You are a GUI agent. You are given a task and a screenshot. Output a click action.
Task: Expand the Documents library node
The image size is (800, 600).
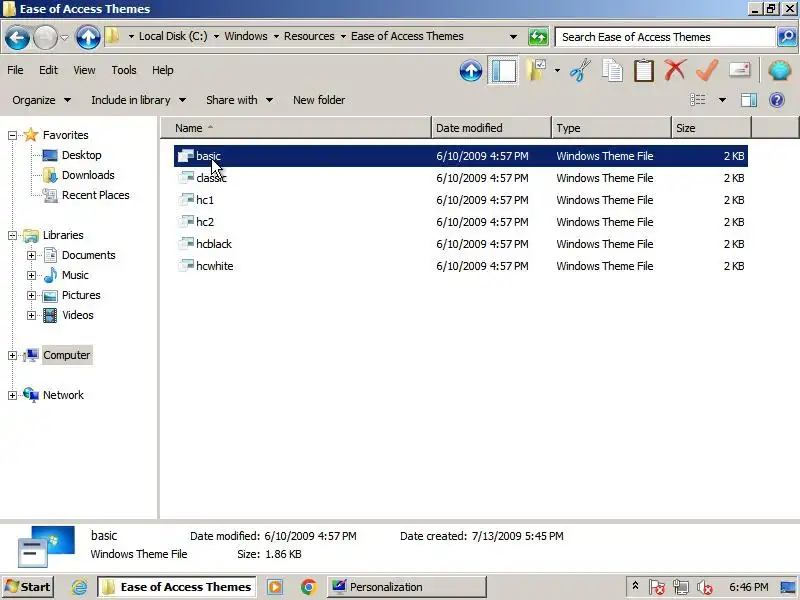tap(31, 255)
